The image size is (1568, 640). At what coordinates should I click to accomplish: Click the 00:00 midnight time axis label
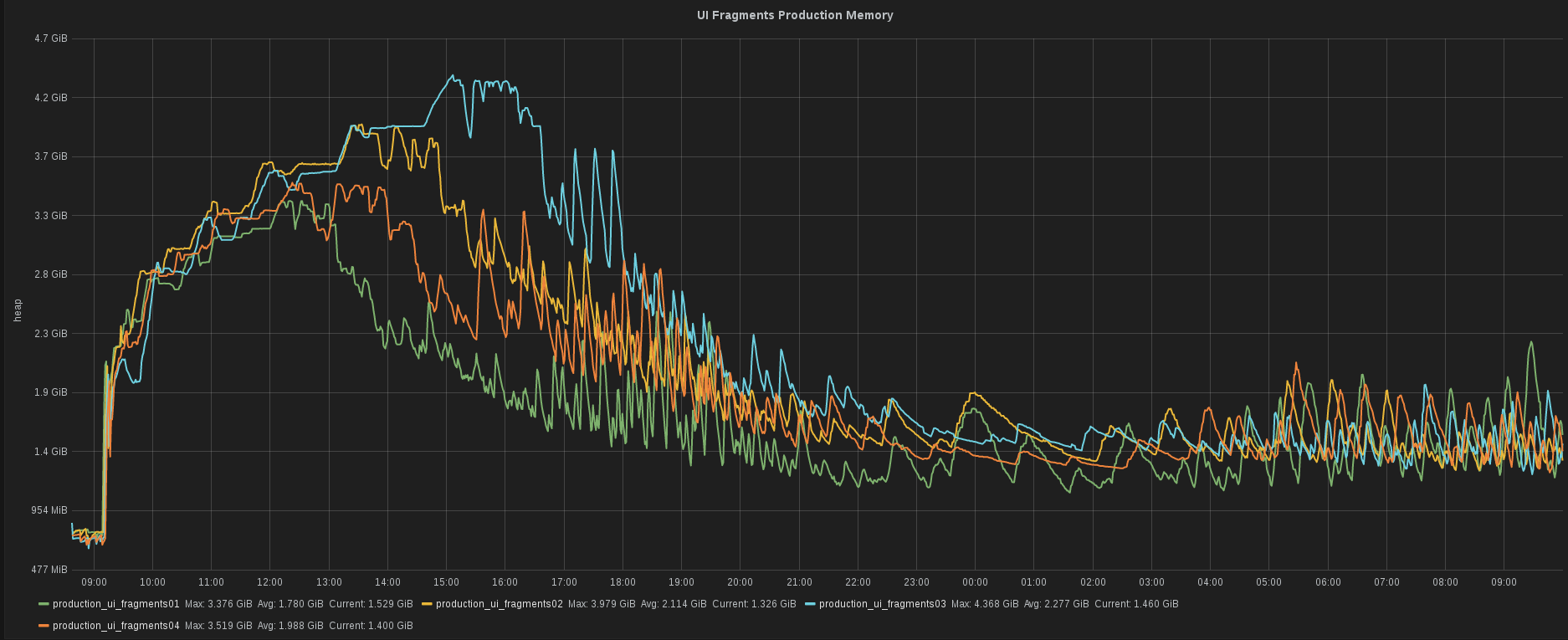pos(975,582)
